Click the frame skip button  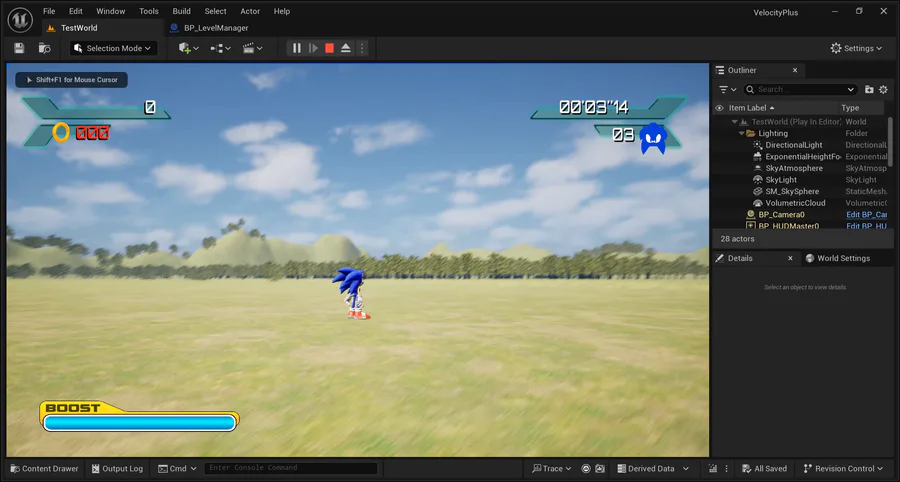pyautogui.click(x=313, y=48)
